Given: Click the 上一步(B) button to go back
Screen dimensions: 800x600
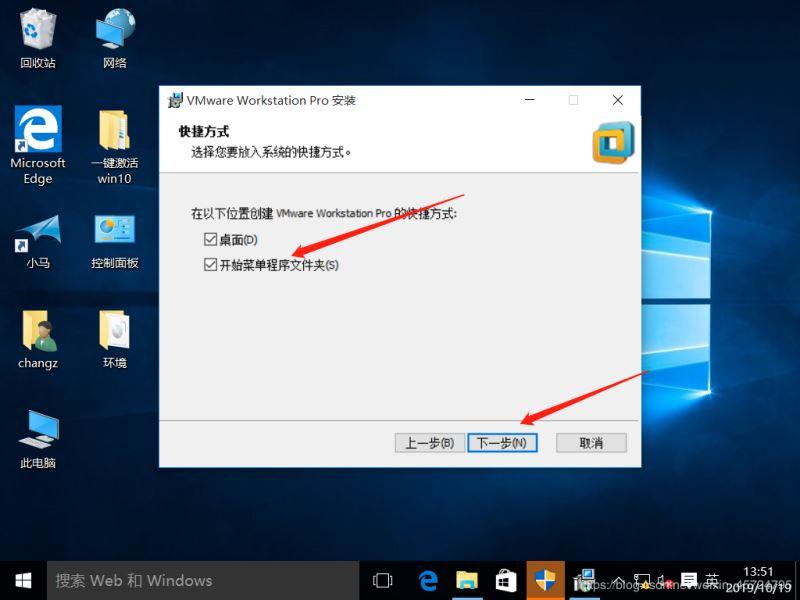Looking at the screenshot, I should click(430, 442).
